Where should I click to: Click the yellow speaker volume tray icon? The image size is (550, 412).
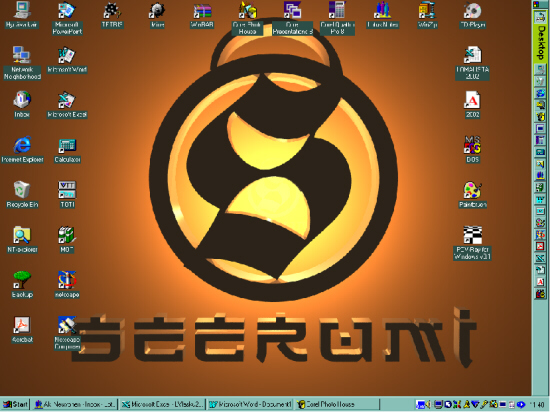pos(428,405)
